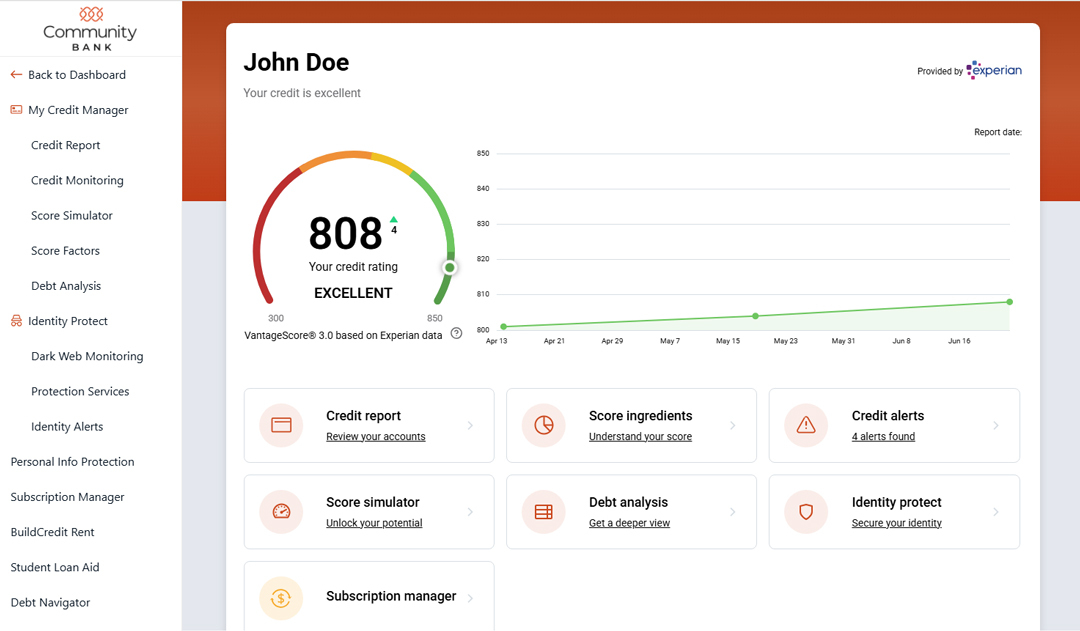Open Student Loan Aid in sidebar
This screenshot has width=1080, height=631.
click(x=55, y=567)
